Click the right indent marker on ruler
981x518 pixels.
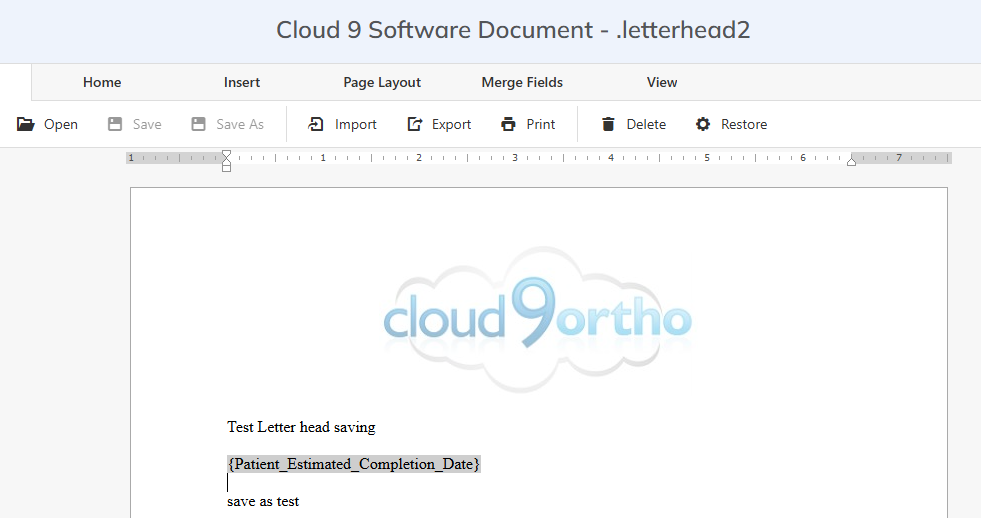click(x=851, y=161)
